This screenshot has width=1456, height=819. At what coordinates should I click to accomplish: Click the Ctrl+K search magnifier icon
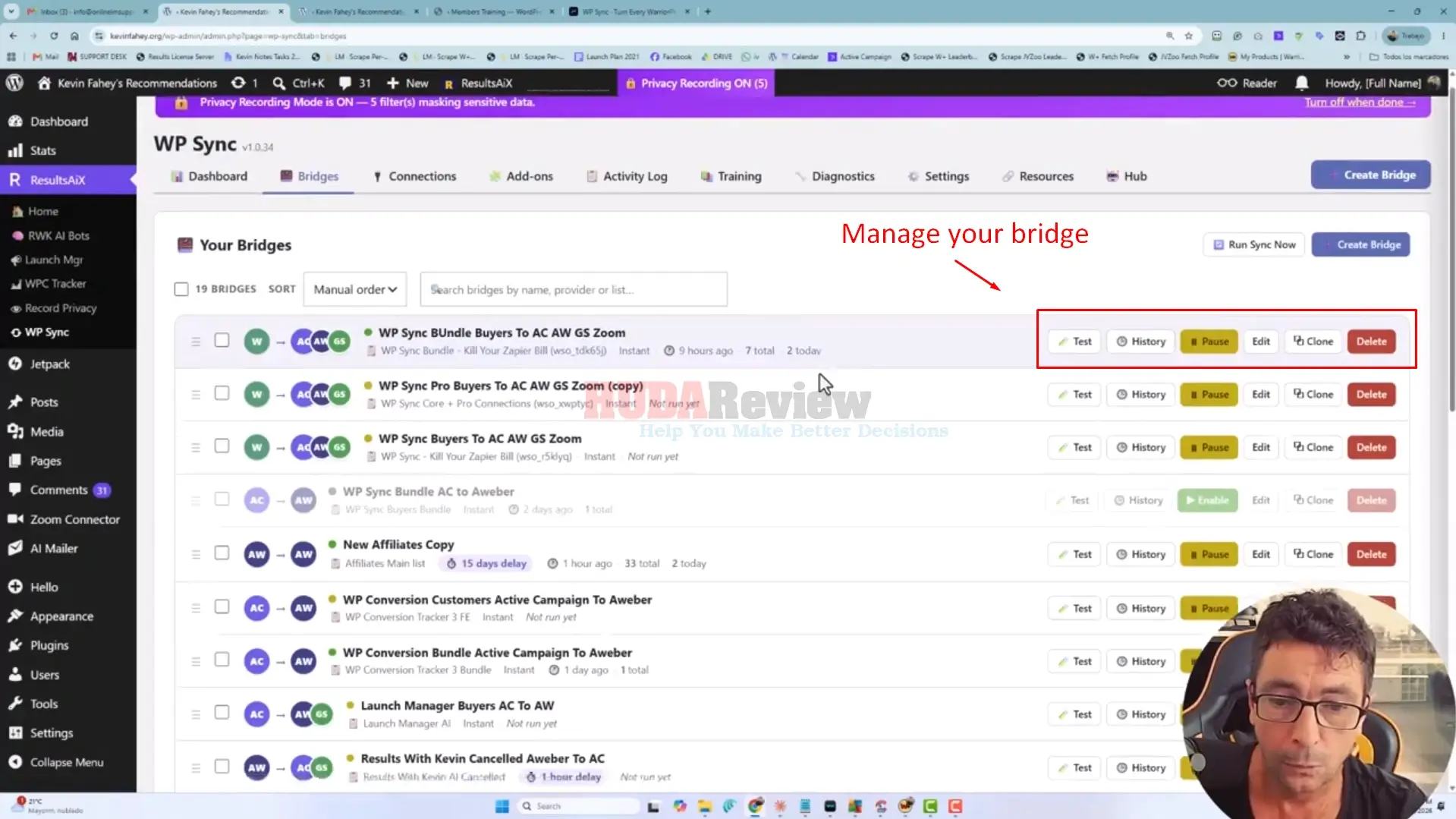click(x=279, y=83)
